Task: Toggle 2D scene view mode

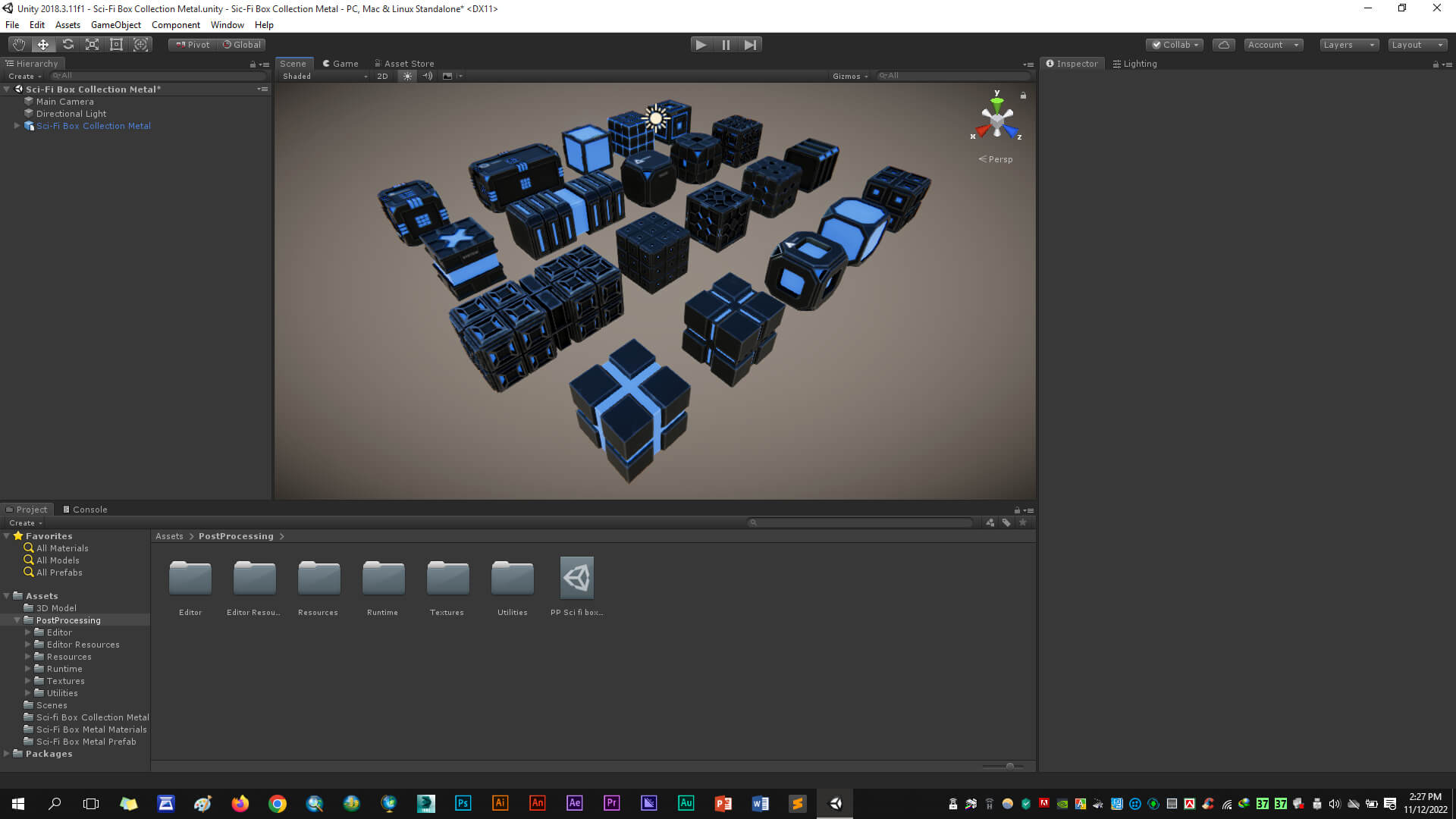Action: click(382, 76)
